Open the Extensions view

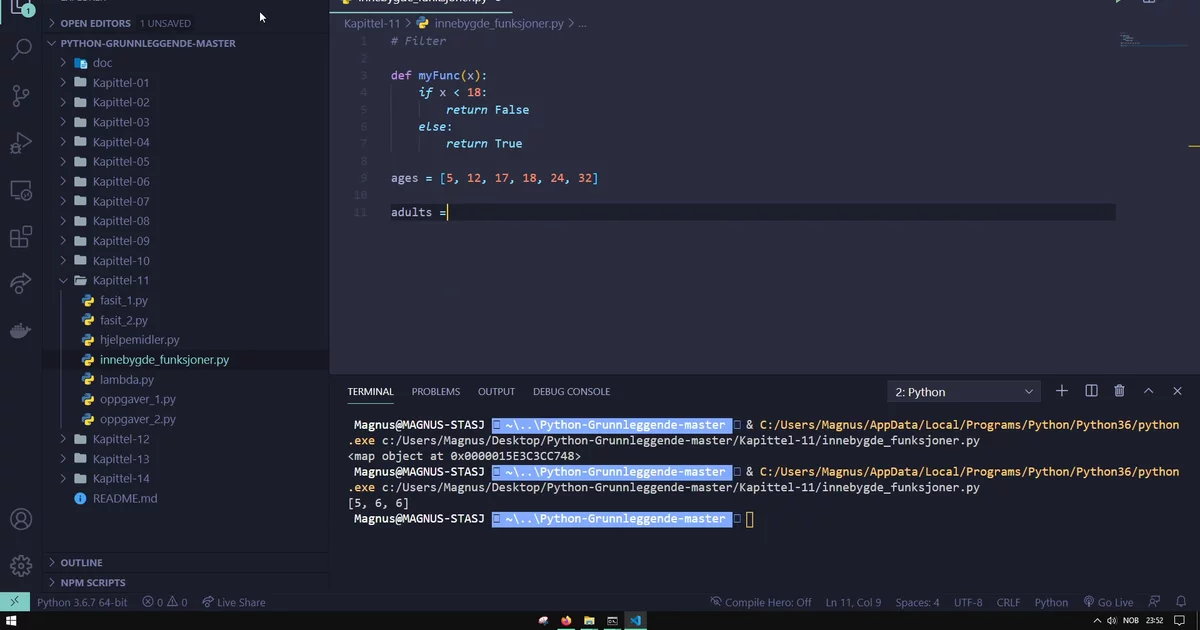20,237
